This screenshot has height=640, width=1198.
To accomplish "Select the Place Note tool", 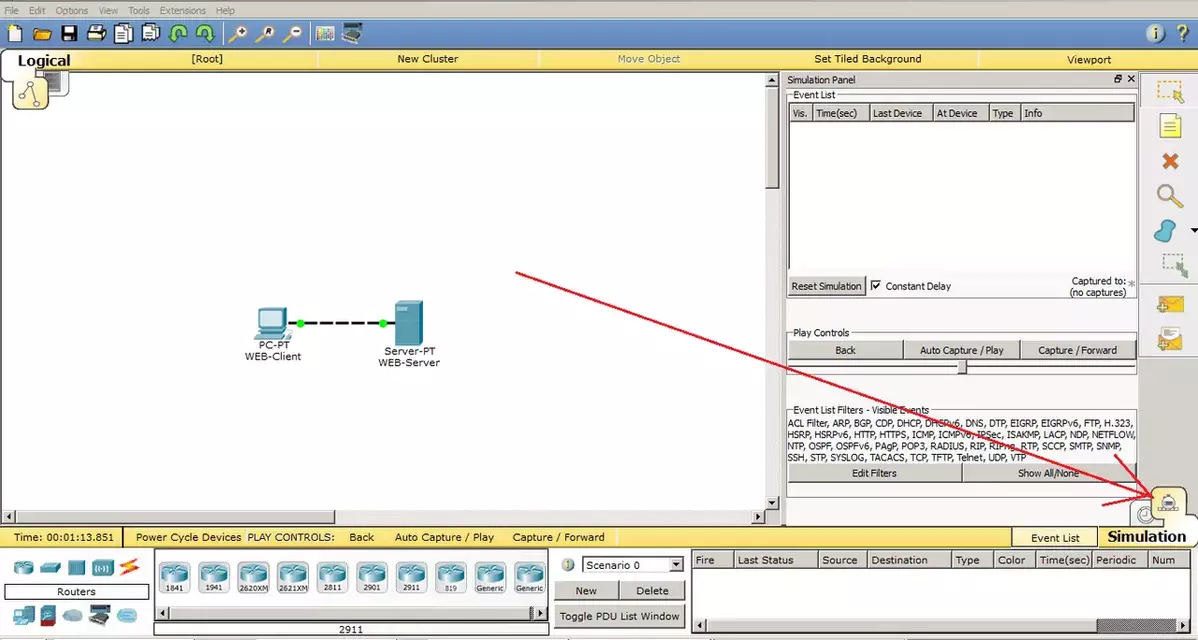I will 1170,126.
